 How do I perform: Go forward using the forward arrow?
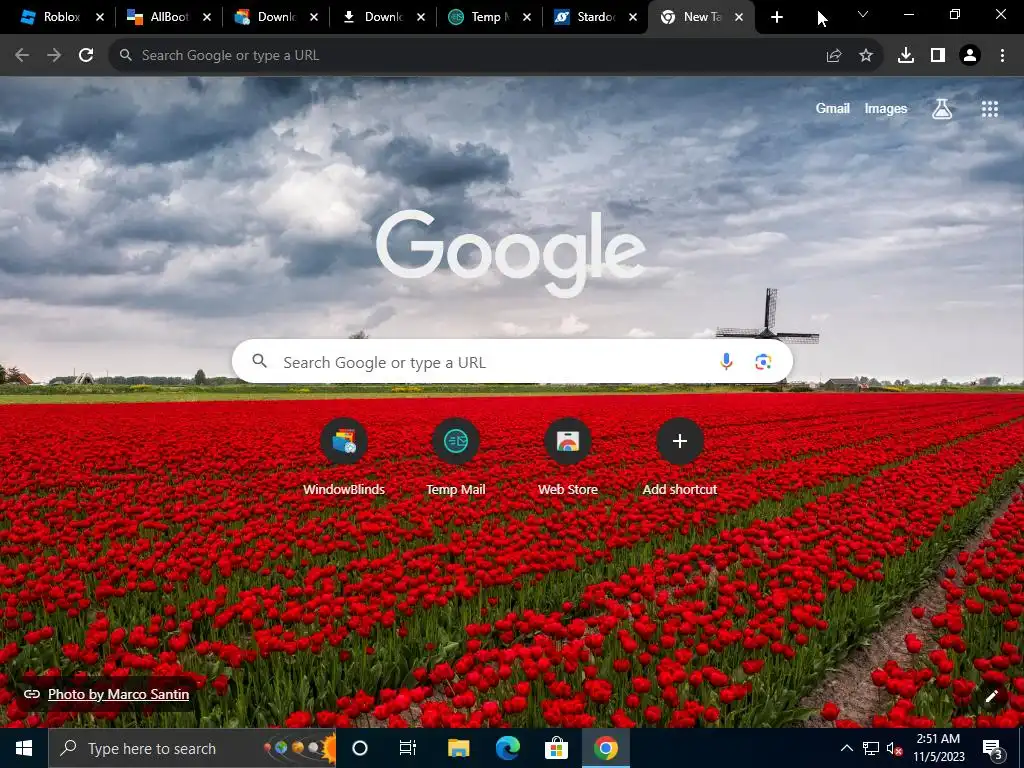54,56
